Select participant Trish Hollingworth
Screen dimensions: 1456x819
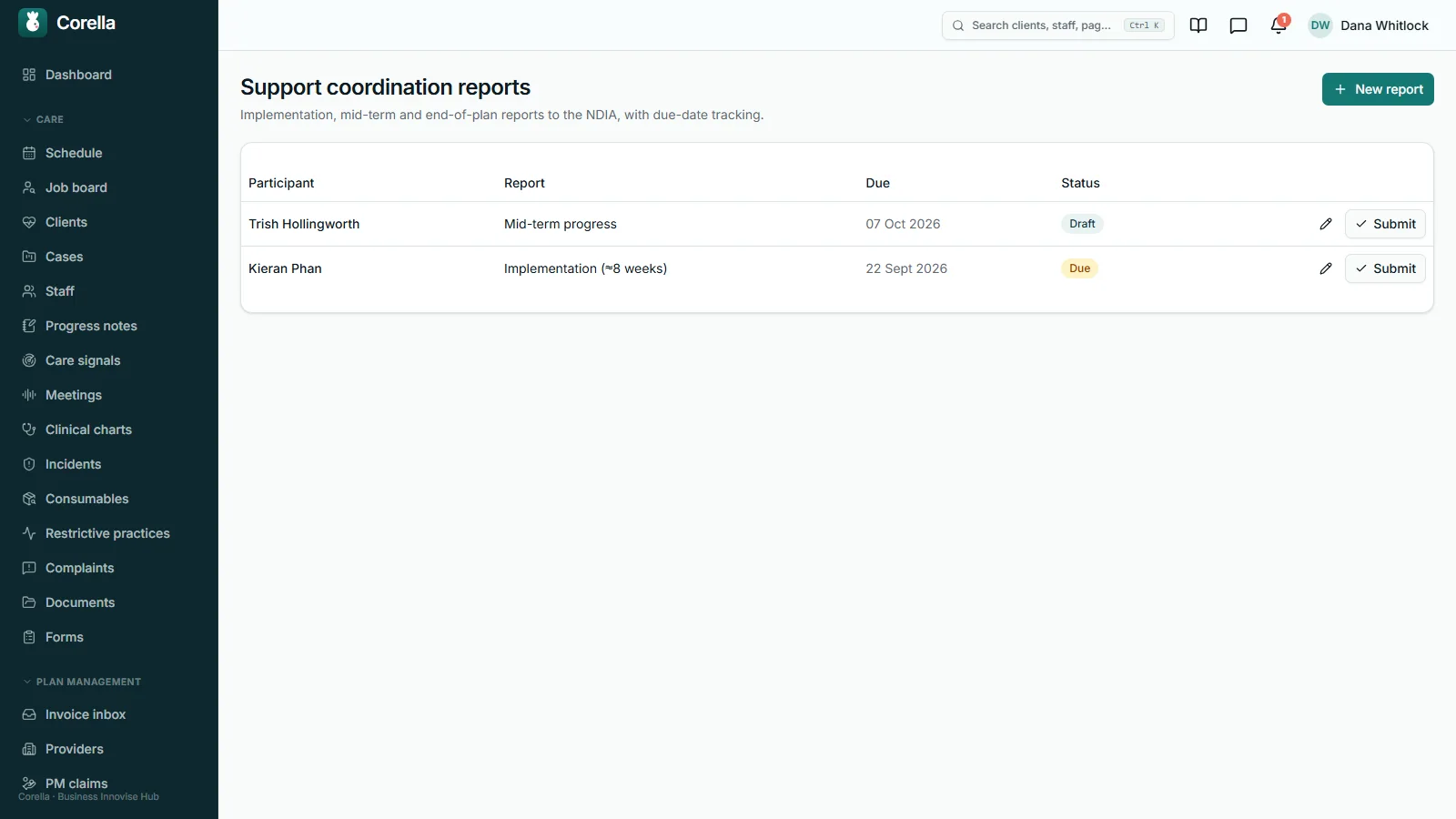click(304, 224)
